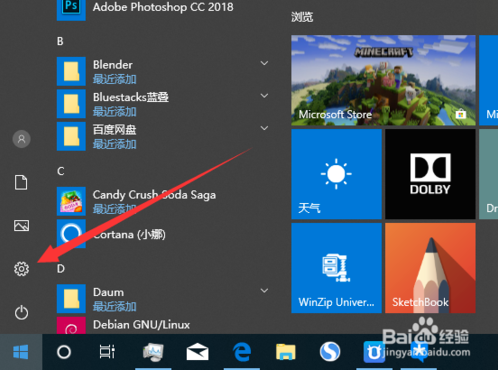
Task: Open the Pictures icon in Start sidebar
Action: [21, 226]
